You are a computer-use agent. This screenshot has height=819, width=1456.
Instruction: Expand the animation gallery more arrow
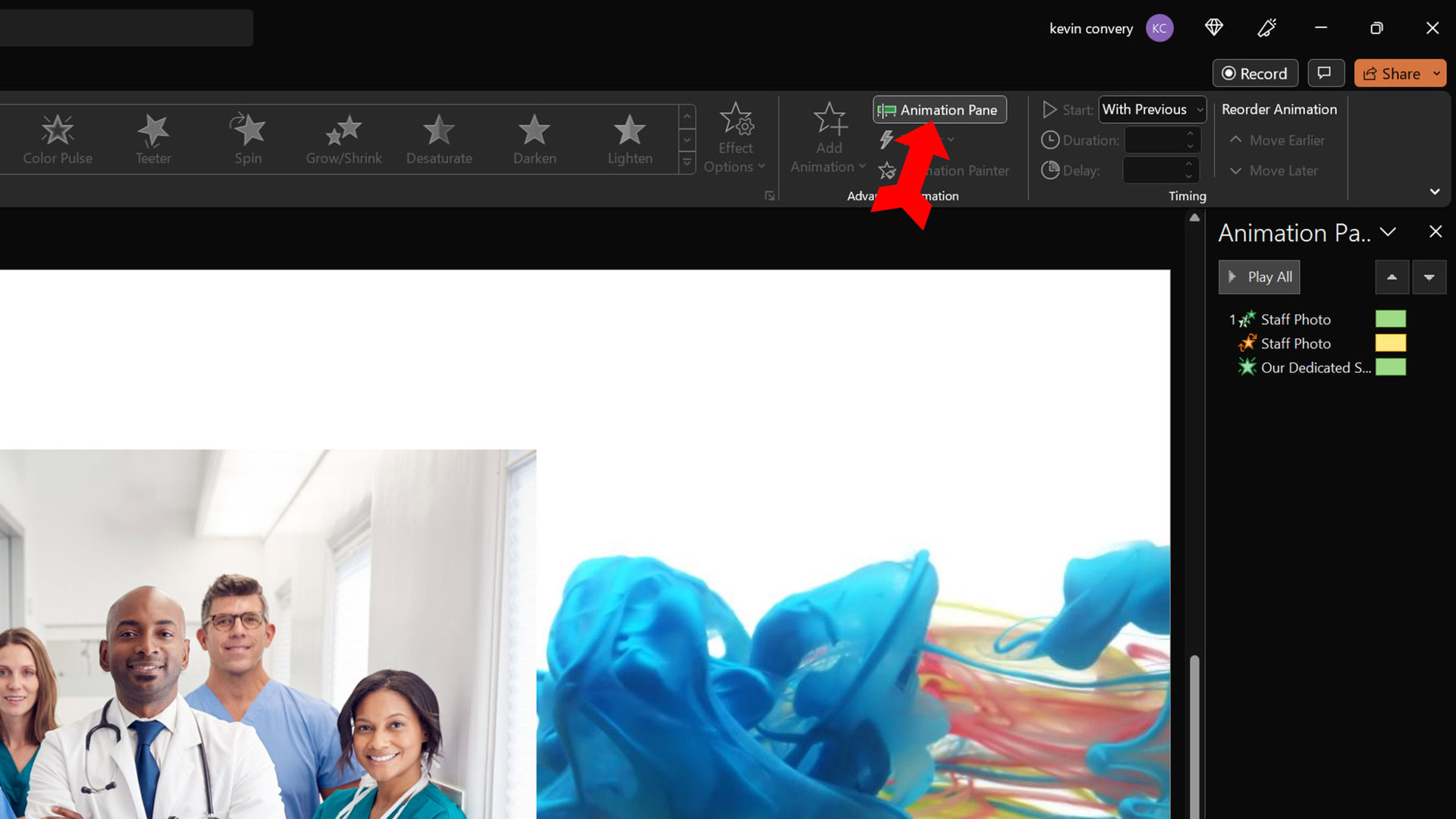(x=687, y=162)
